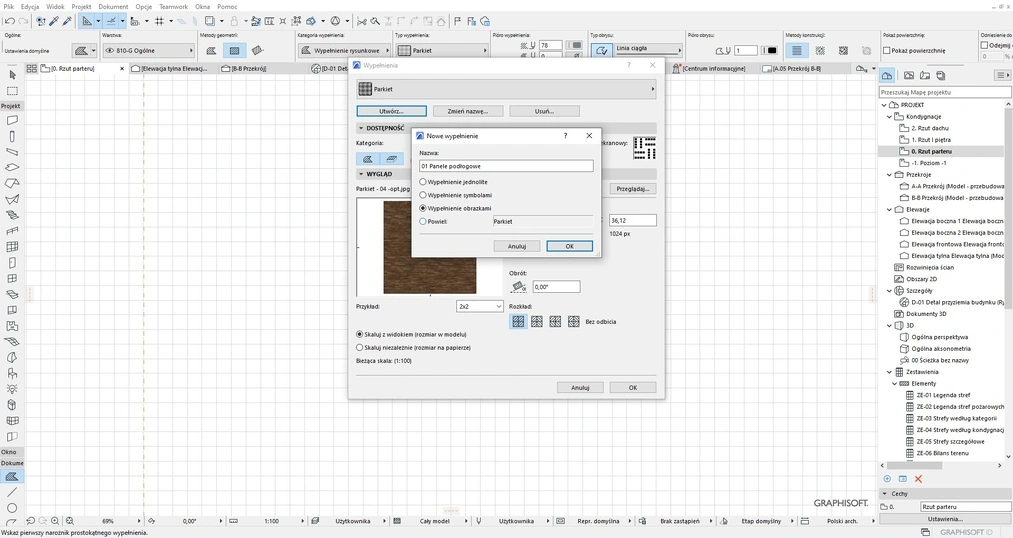Open the Project Map icon in navigator
Image resolution: width=1013 pixels, height=538 pixels.
point(887,76)
